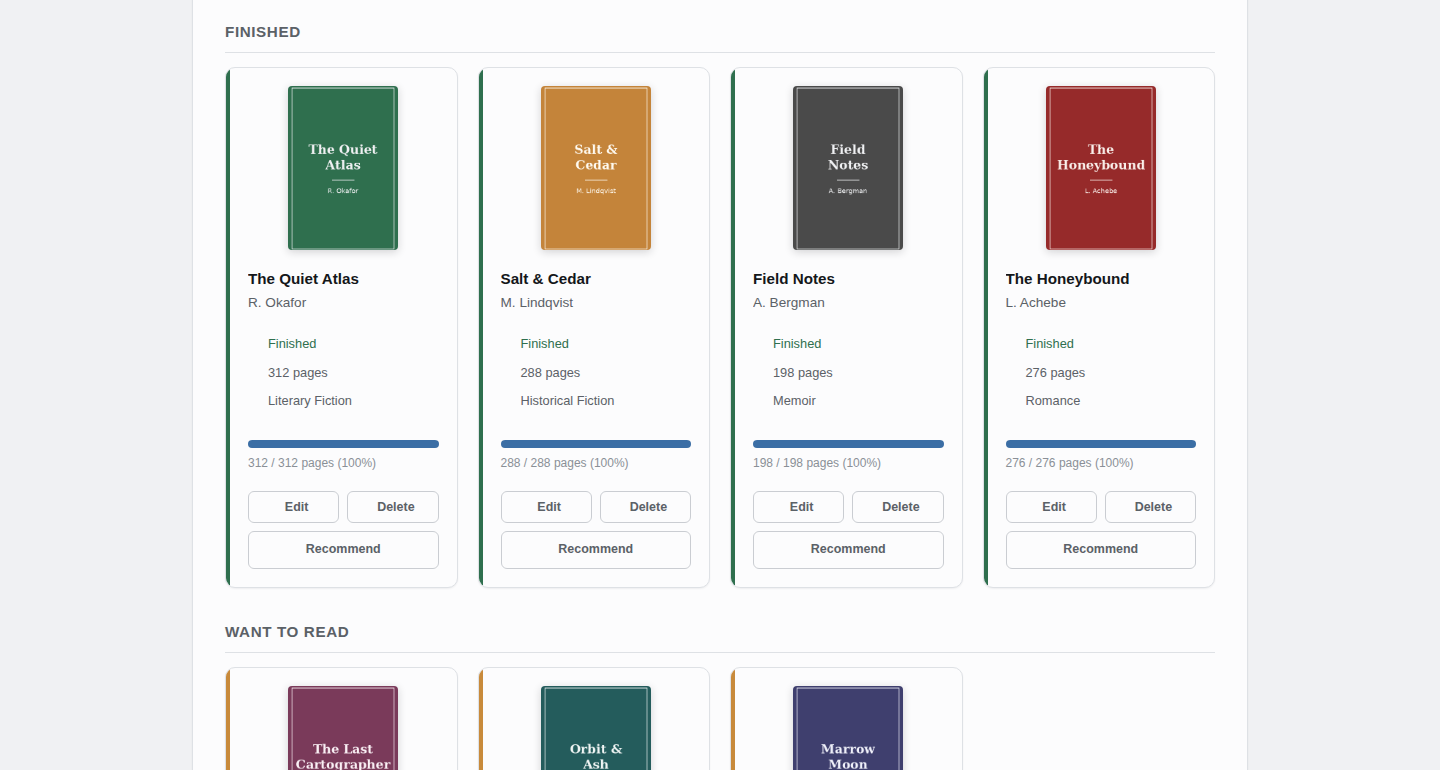Image resolution: width=1440 pixels, height=770 pixels.
Task: Click The Honeybound title below its cover
Action: (1068, 279)
